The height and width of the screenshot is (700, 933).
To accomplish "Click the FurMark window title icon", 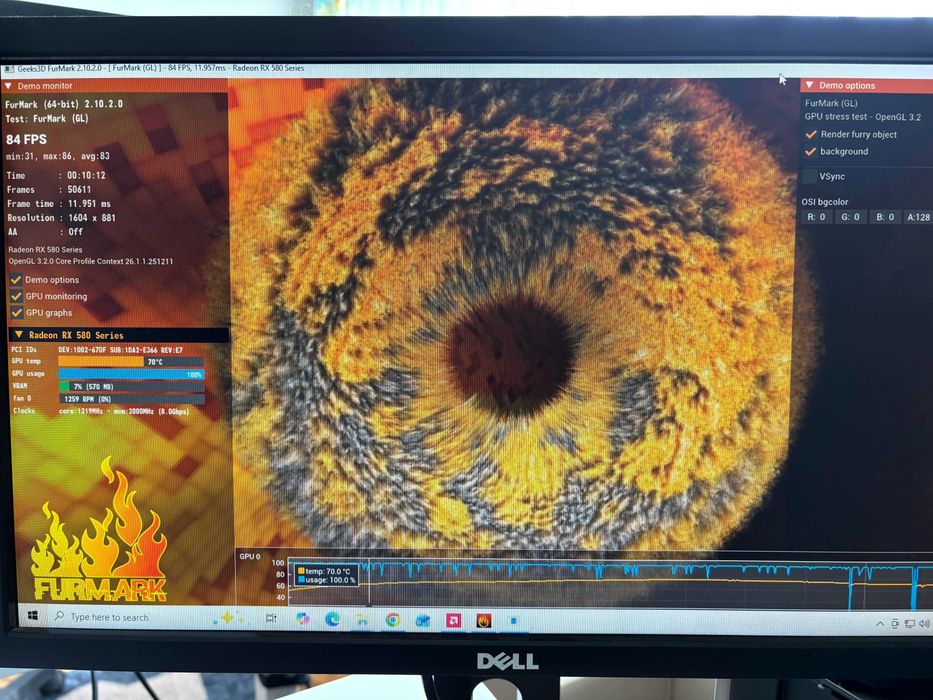I will (x=9, y=70).
